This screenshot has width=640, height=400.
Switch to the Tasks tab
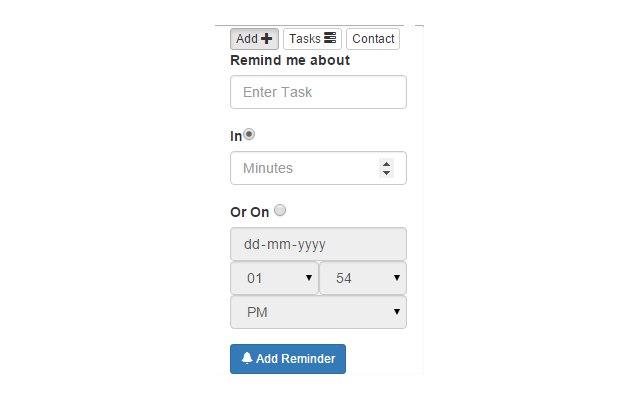tap(312, 39)
